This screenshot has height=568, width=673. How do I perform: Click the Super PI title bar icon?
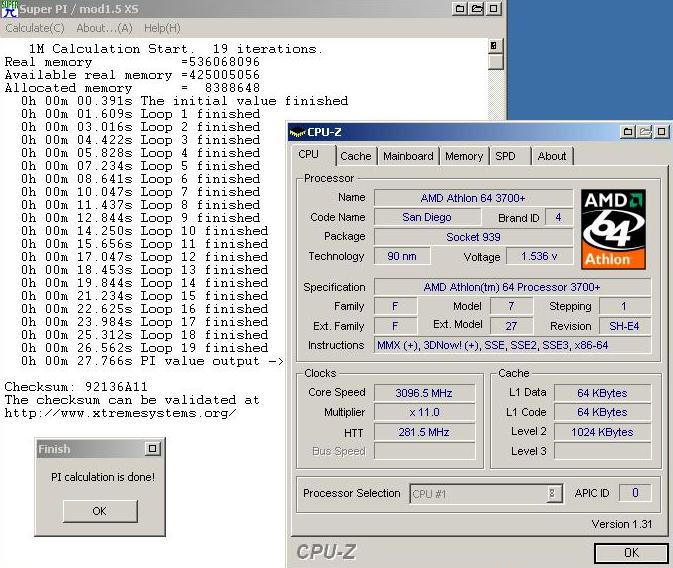9,9
